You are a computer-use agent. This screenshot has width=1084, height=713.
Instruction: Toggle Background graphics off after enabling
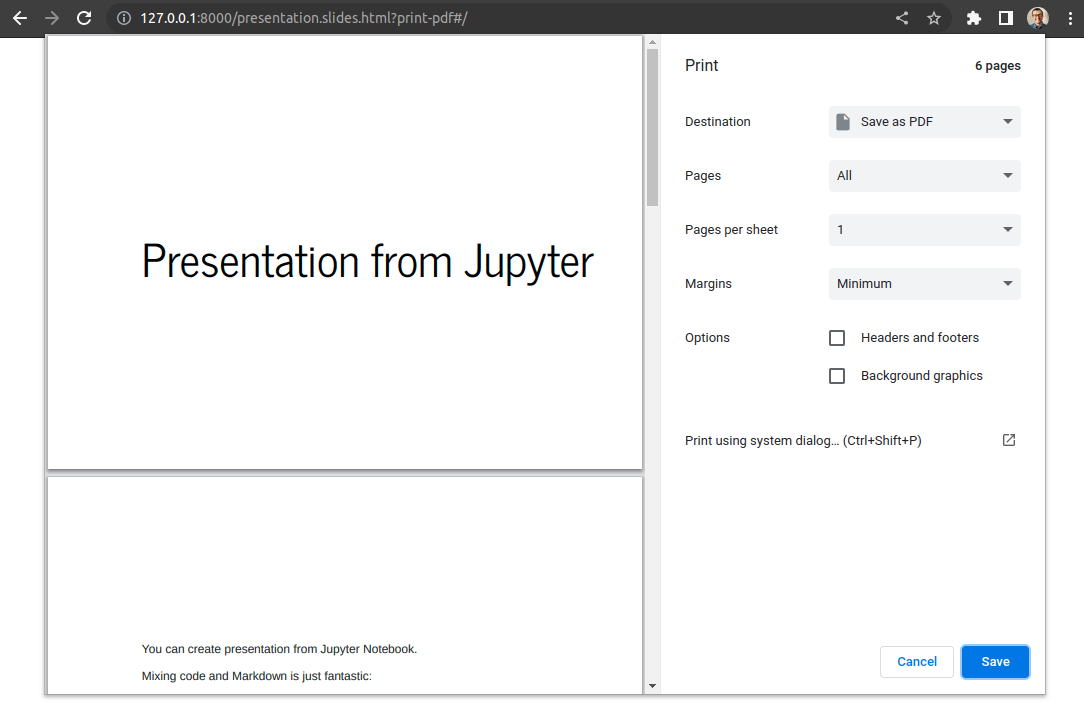coord(837,376)
